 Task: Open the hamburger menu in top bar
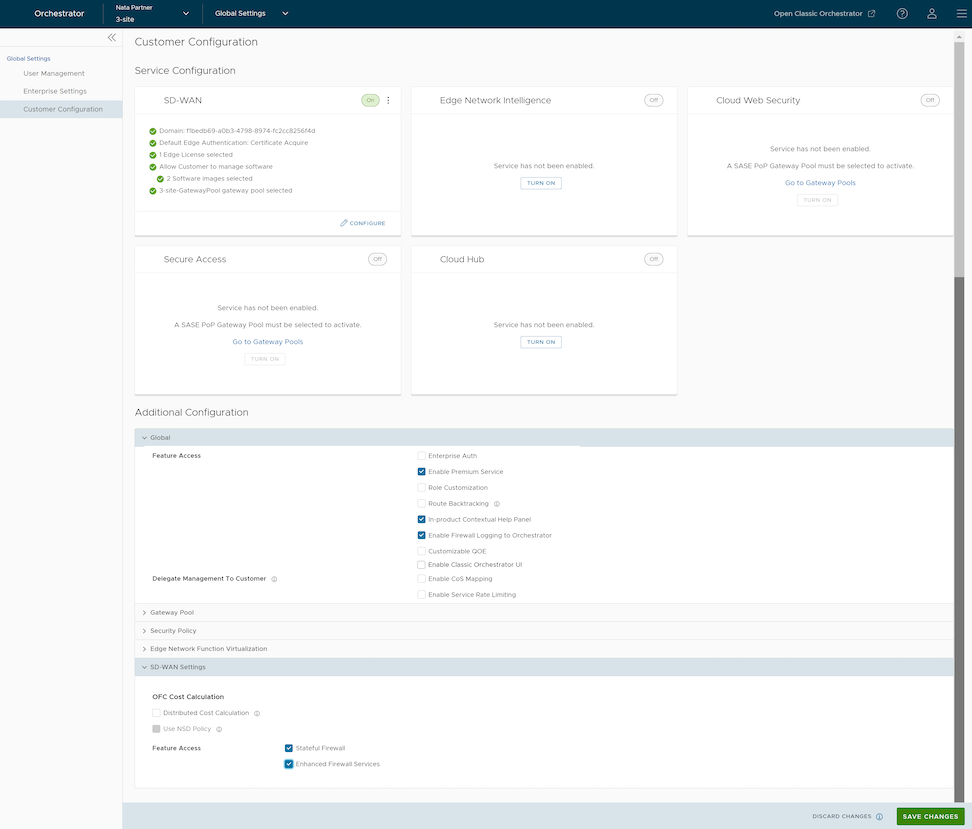tap(959, 14)
